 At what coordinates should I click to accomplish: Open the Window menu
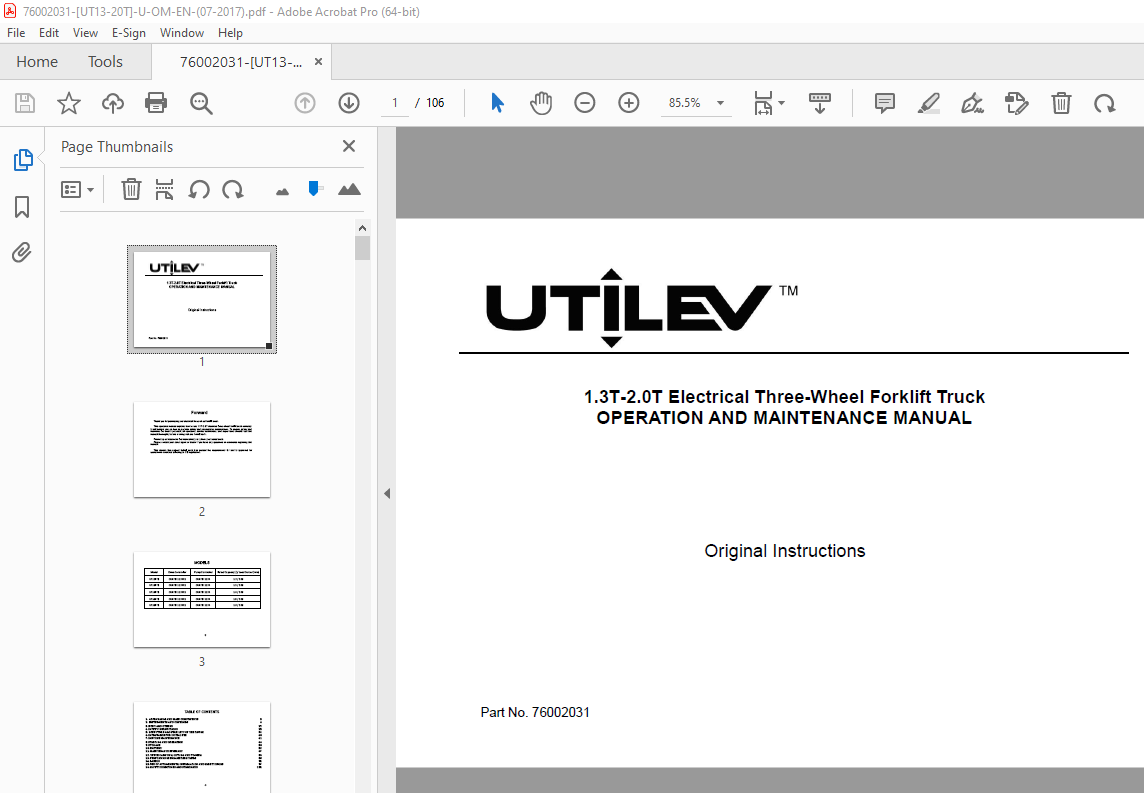pyautogui.click(x=182, y=33)
